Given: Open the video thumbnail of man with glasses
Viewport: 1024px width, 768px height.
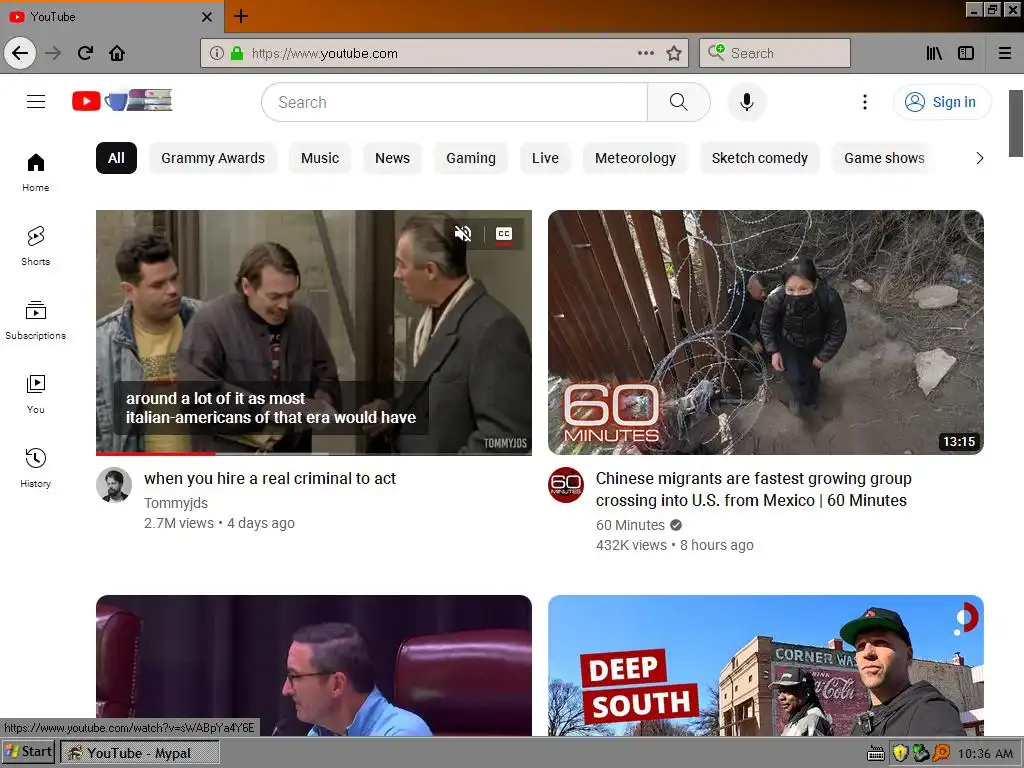Looking at the screenshot, I should [x=313, y=665].
